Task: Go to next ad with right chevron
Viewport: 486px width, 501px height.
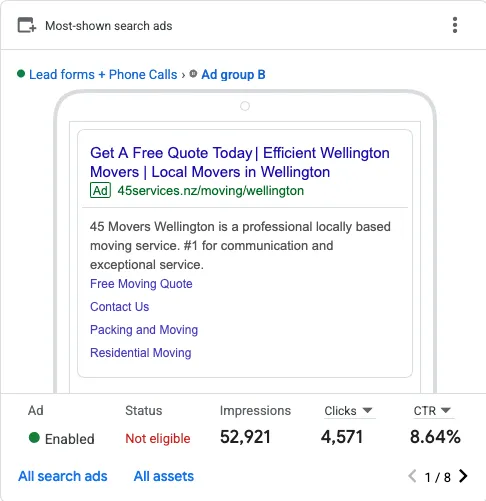Action: tap(463, 476)
